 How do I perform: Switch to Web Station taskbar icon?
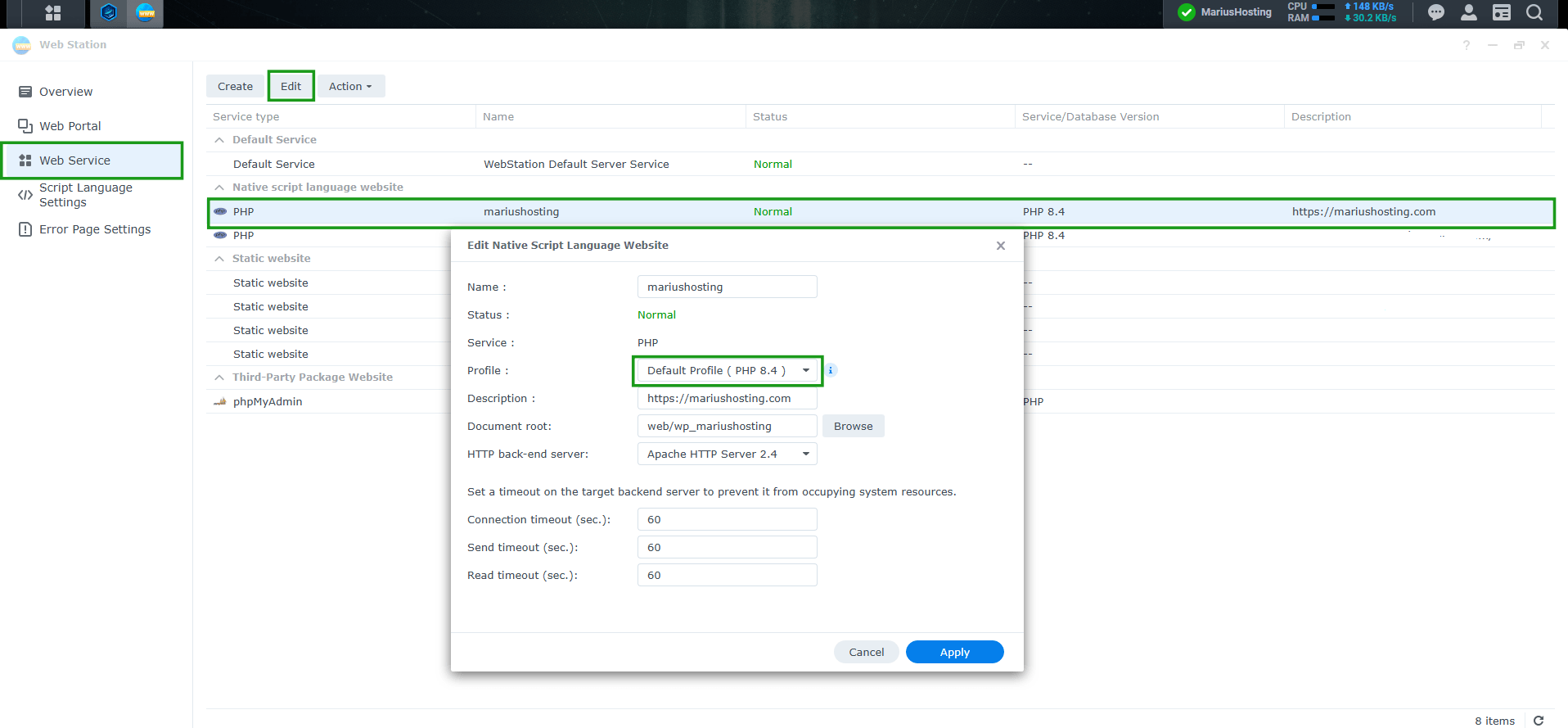[x=146, y=12]
